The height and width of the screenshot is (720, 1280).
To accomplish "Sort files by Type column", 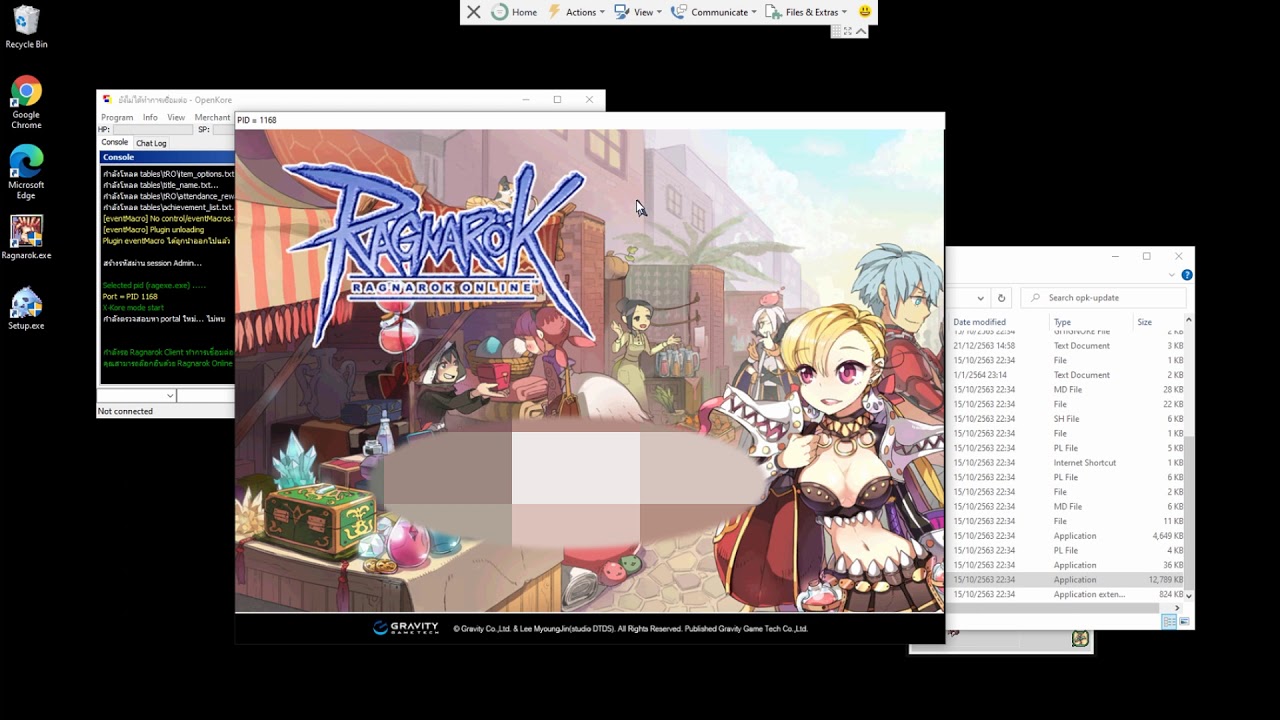I will 1062,322.
